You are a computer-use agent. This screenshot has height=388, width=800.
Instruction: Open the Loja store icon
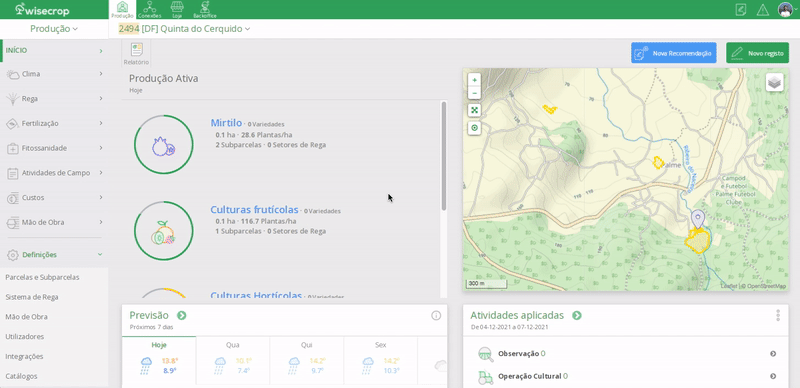pos(177,9)
